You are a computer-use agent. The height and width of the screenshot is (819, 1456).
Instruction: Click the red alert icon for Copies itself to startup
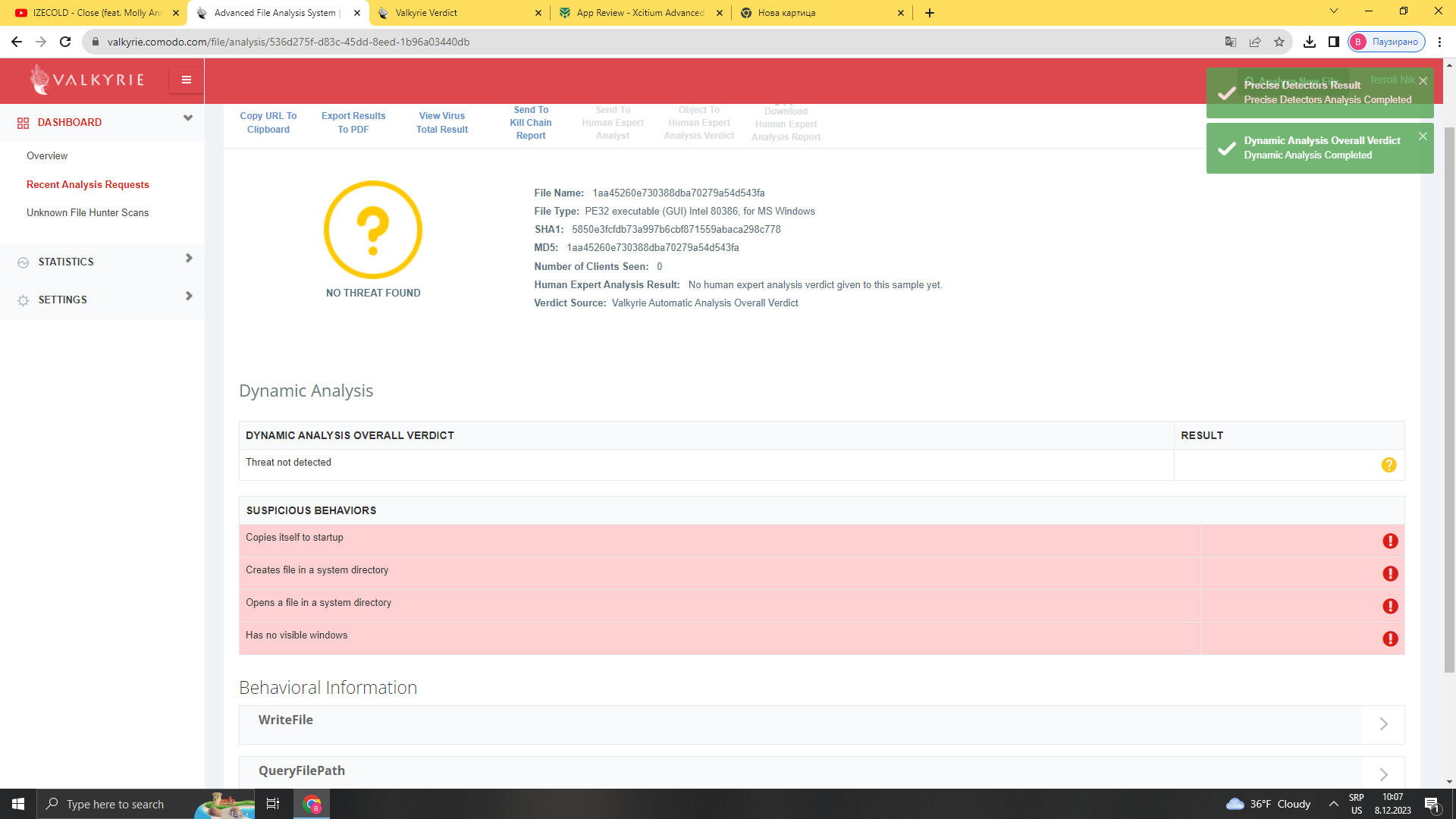click(1389, 541)
